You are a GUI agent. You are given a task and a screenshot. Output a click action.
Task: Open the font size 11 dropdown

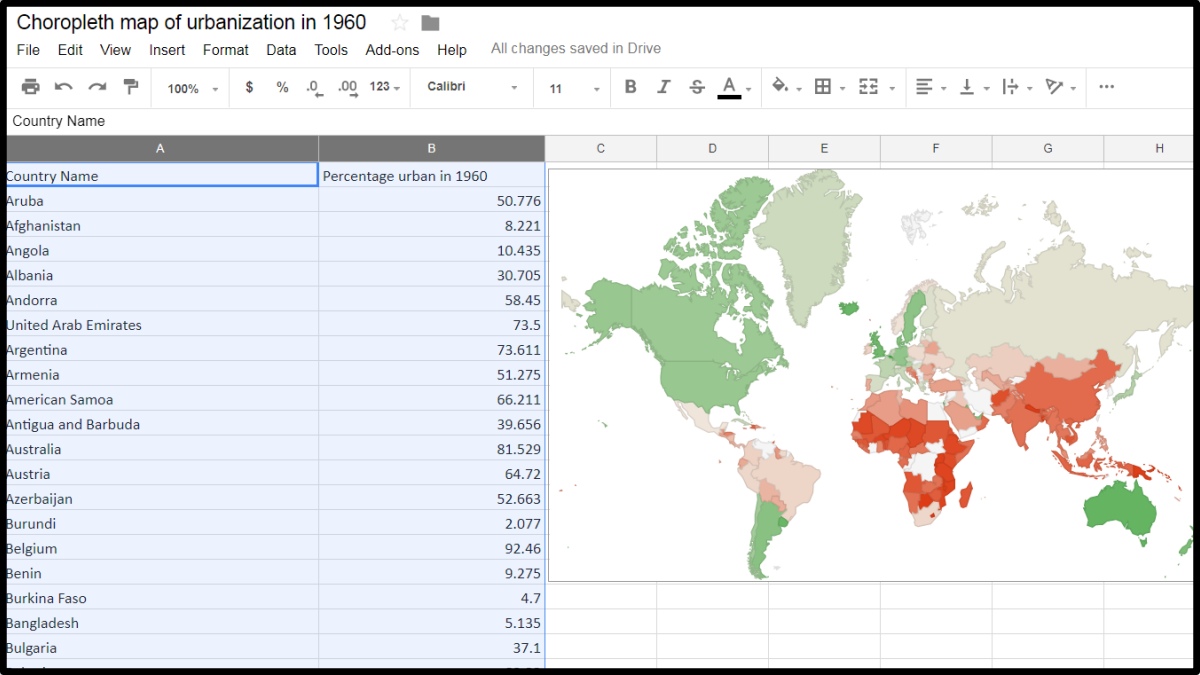(x=574, y=88)
